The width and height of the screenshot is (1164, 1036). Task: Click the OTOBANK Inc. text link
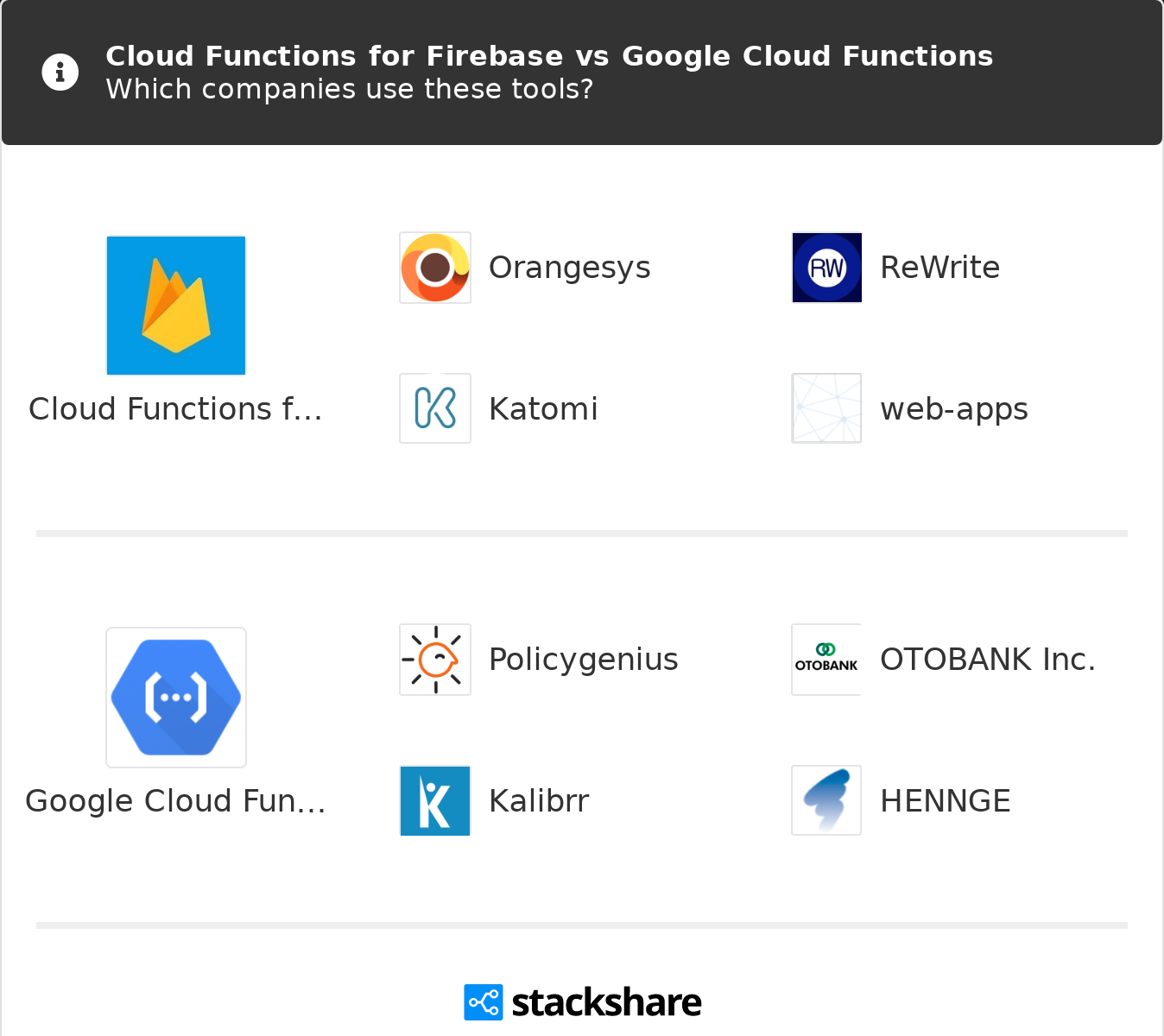pyautogui.click(x=987, y=660)
